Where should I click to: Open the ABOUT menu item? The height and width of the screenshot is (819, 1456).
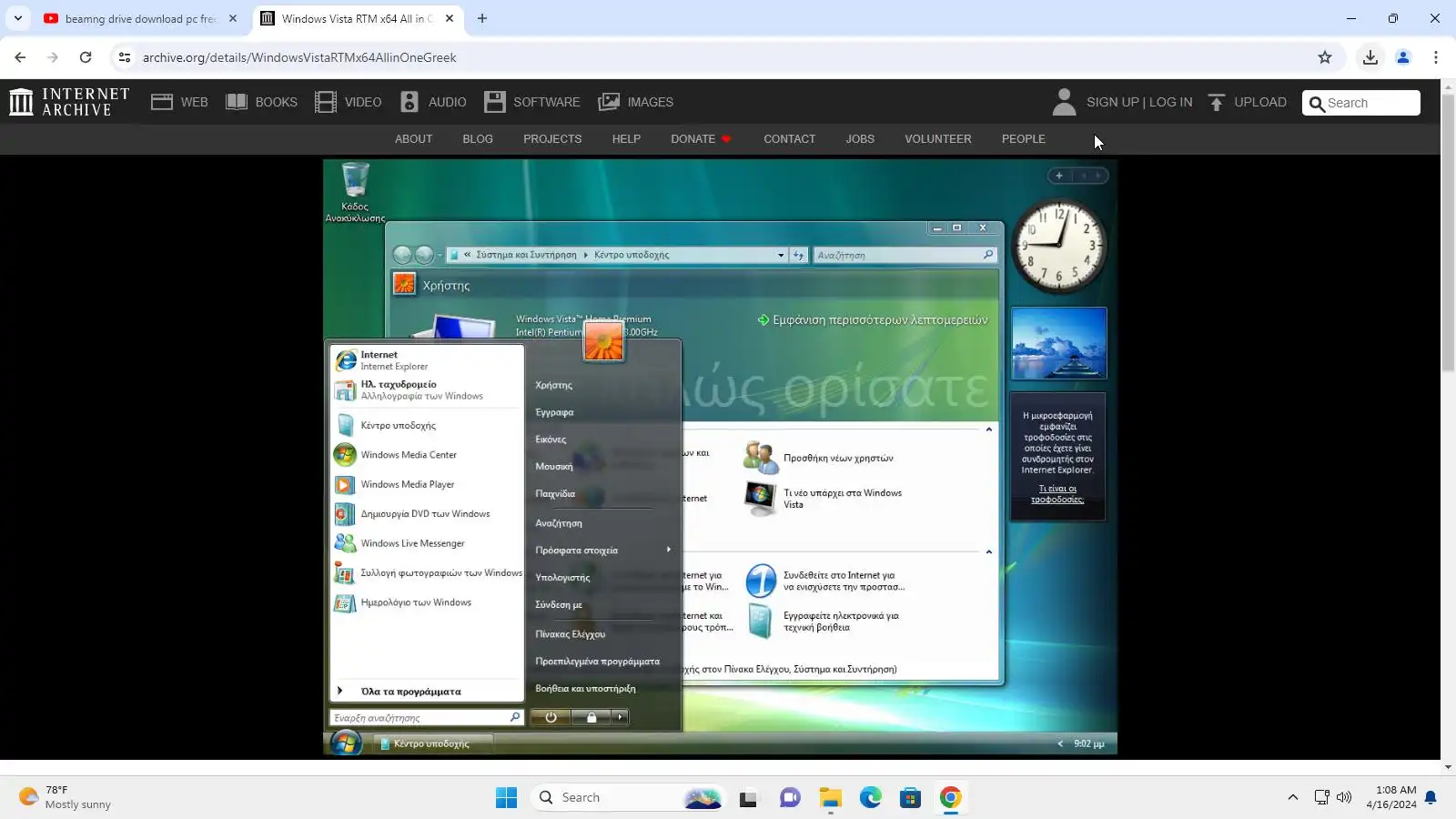414,139
